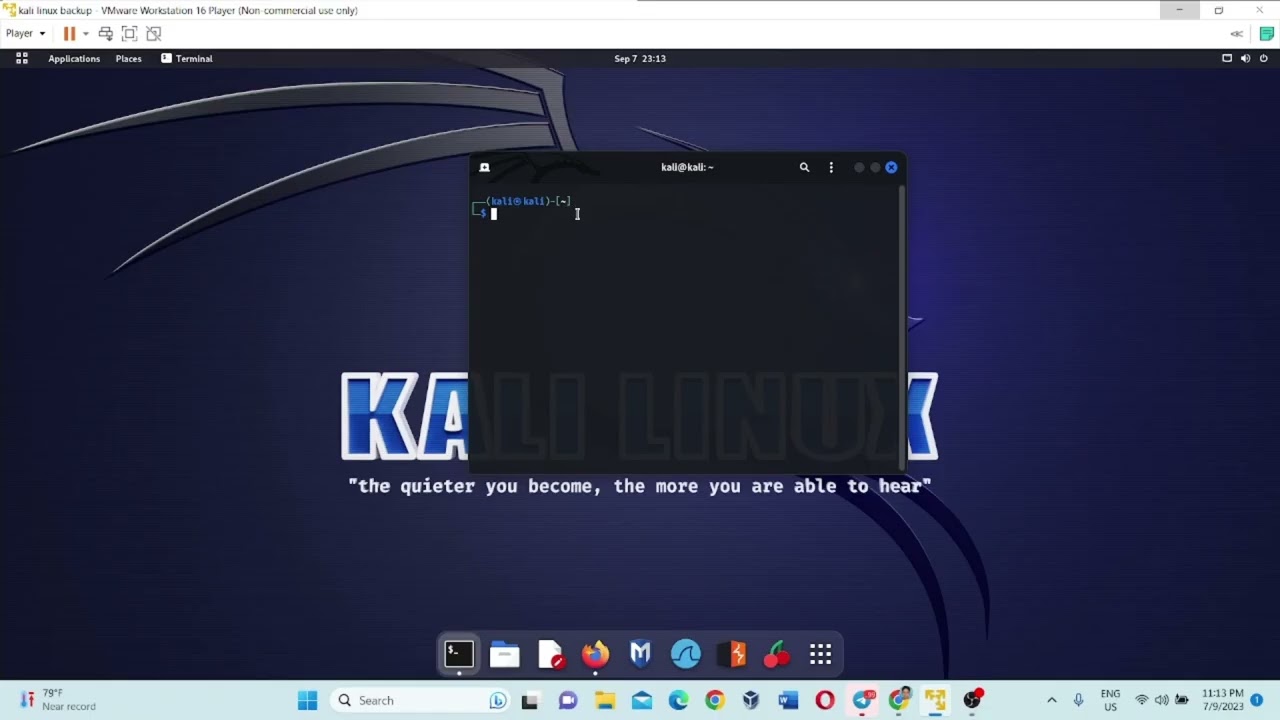The image size is (1280, 720).
Task: Click the microphone tray icon
Action: click(x=1078, y=700)
